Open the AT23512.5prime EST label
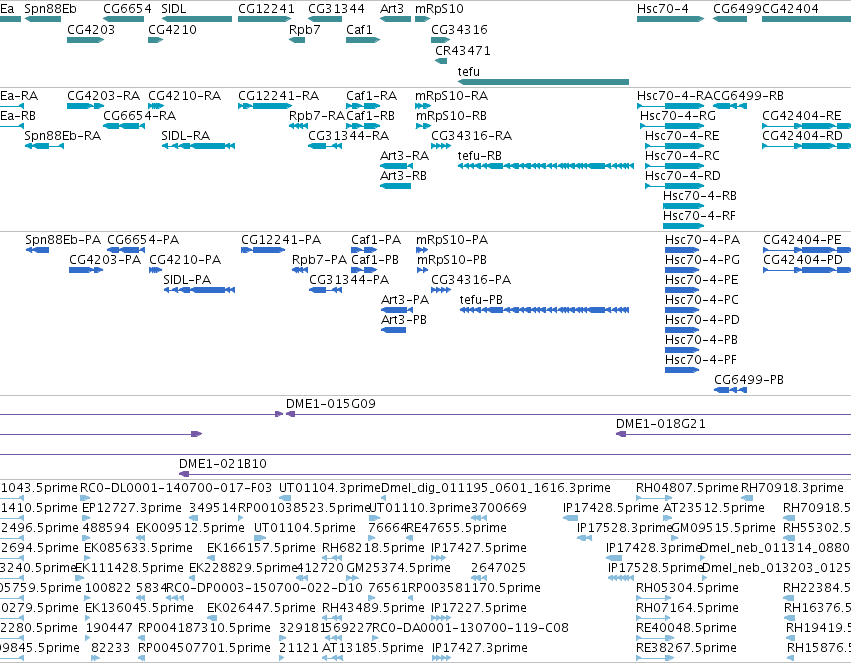851x663 pixels. coord(714,508)
